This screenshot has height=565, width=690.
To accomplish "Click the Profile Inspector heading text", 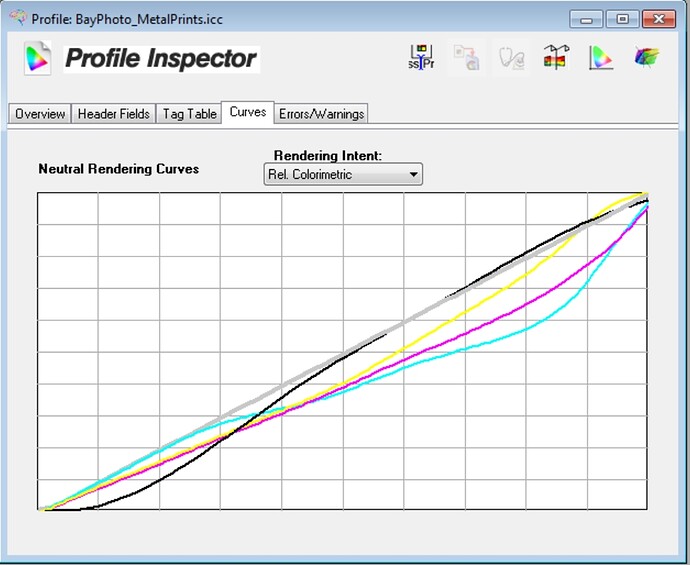I will coord(161,59).
